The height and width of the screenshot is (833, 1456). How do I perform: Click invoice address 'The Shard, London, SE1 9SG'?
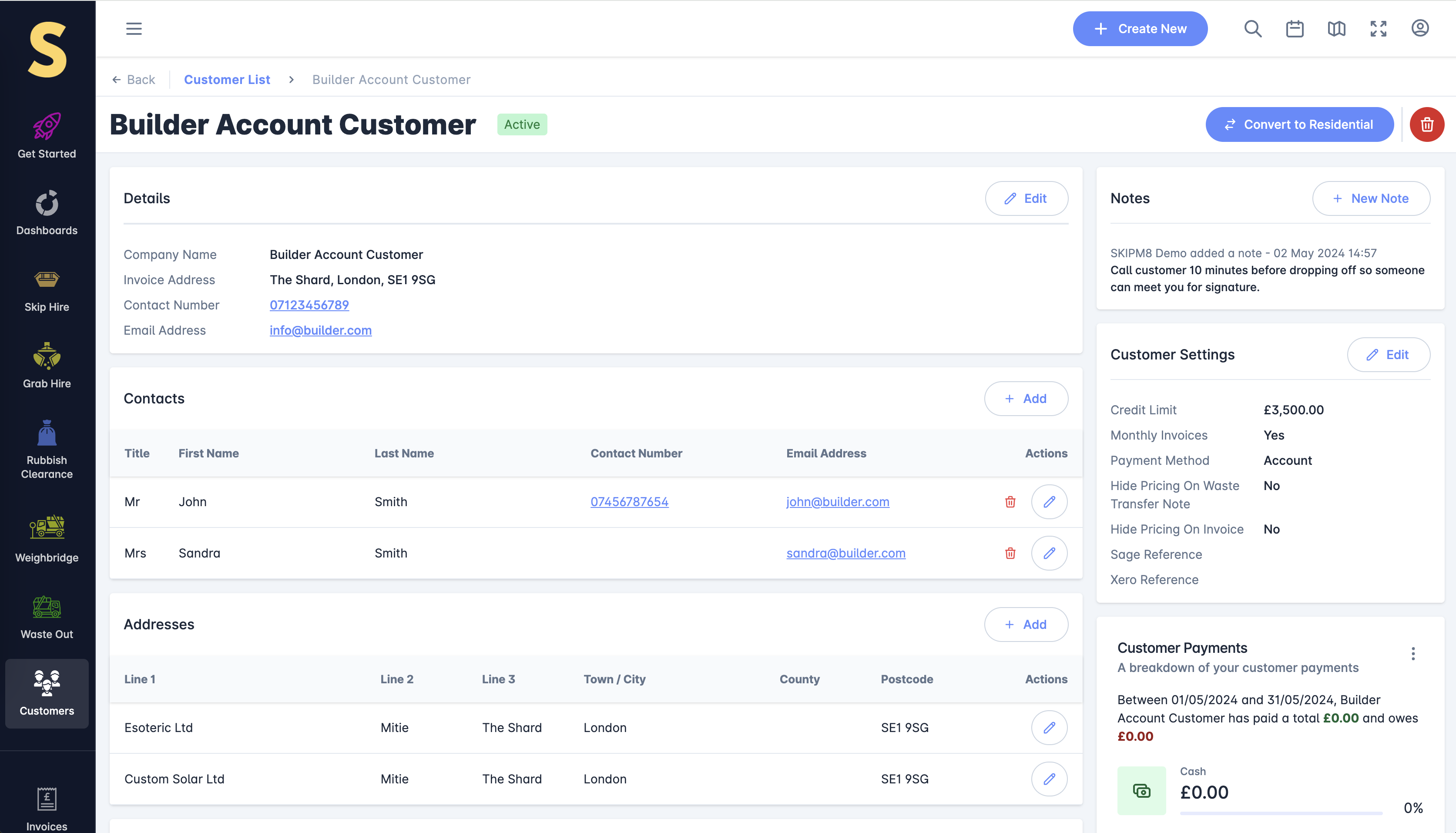[352, 280]
